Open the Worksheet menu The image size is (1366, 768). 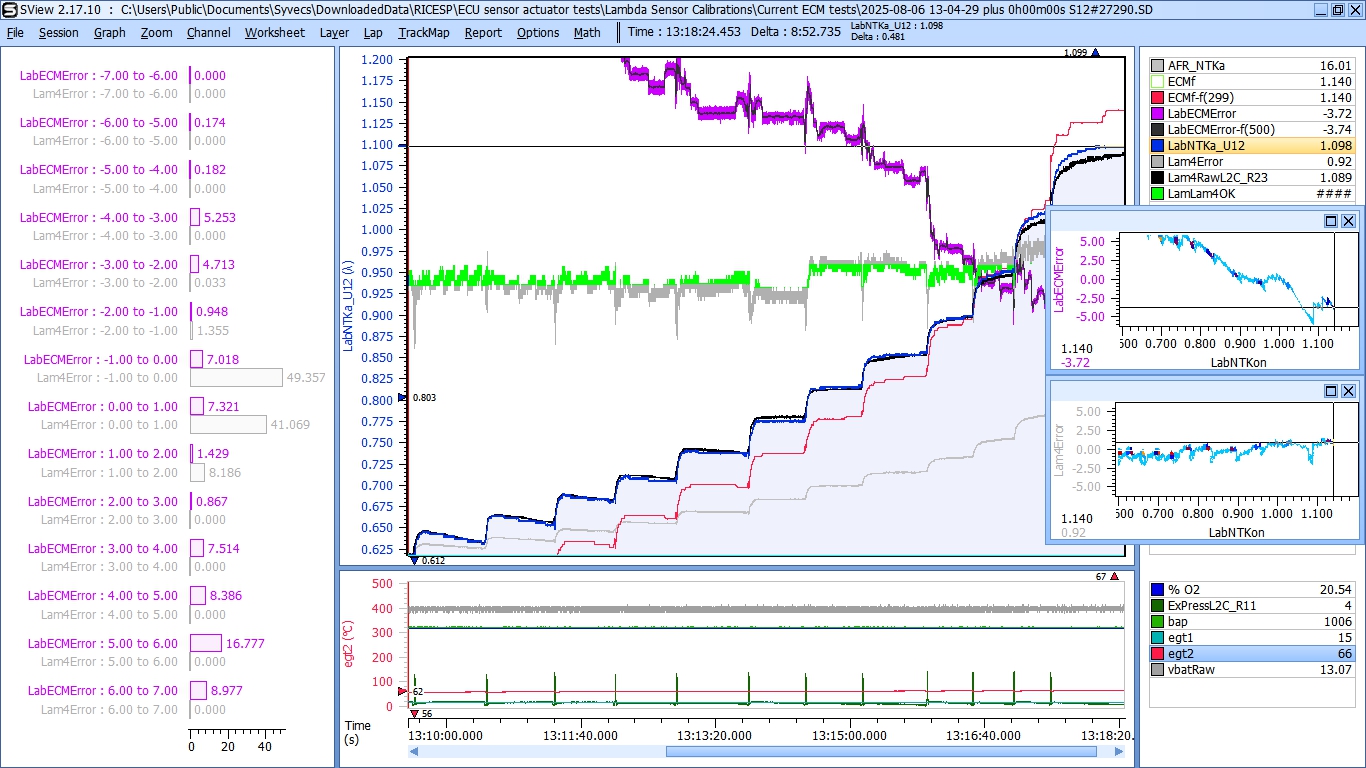[274, 32]
